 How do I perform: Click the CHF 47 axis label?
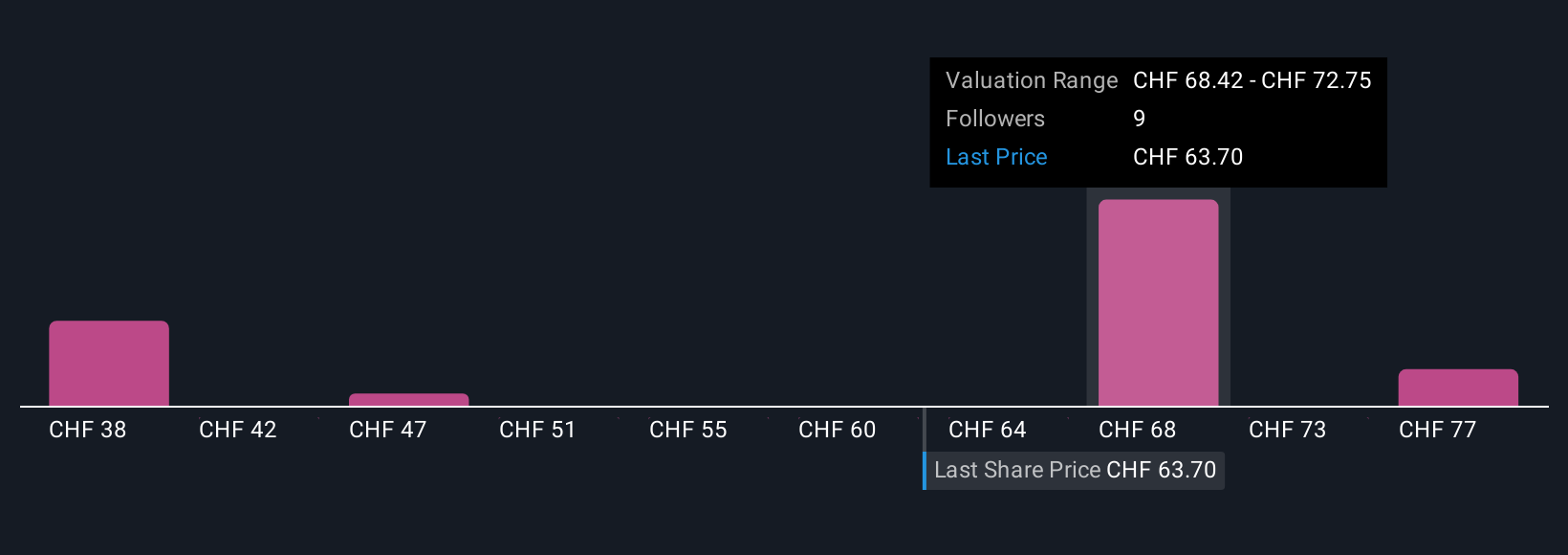[x=388, y=430]
